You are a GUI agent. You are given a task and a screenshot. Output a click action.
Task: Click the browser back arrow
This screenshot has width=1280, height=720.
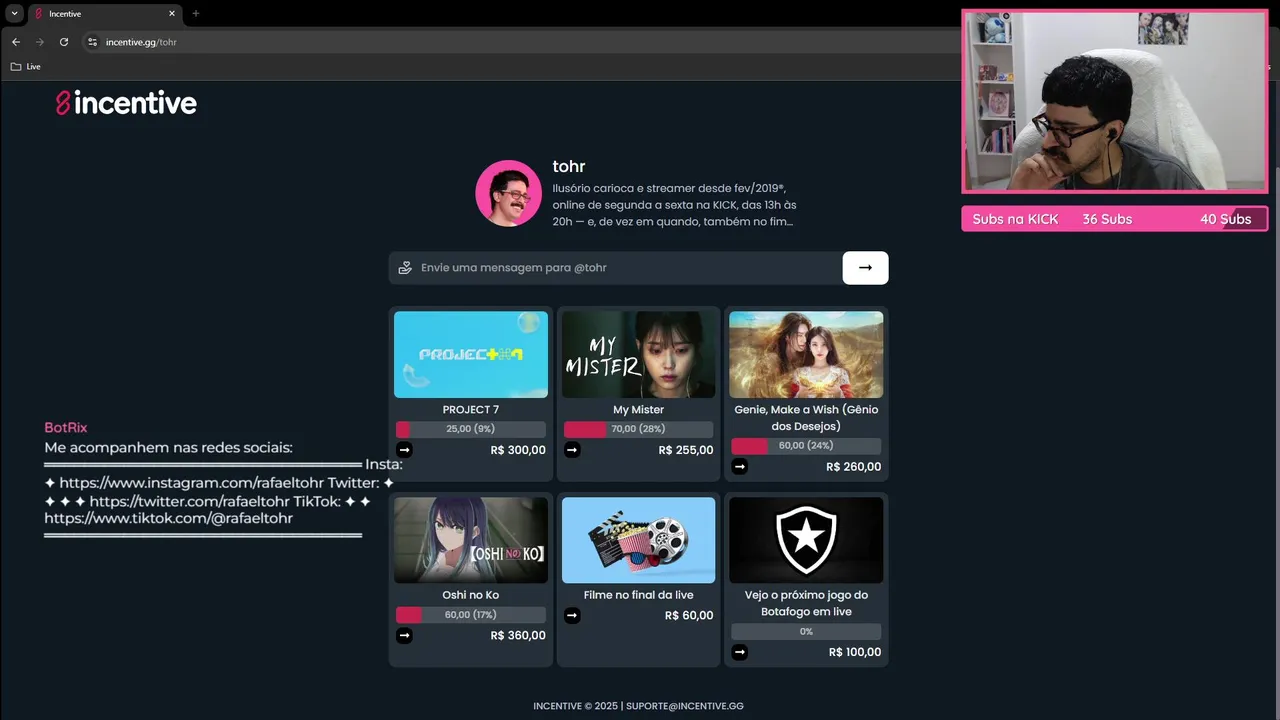coord(15,42)
